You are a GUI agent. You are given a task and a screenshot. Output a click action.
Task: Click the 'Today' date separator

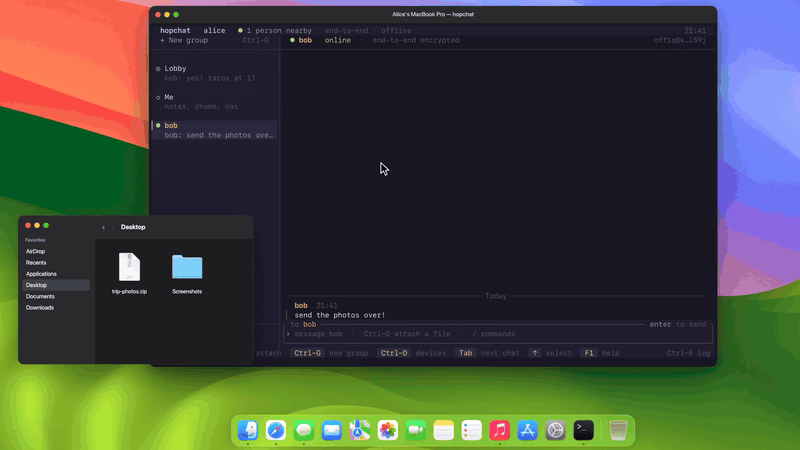496,296
